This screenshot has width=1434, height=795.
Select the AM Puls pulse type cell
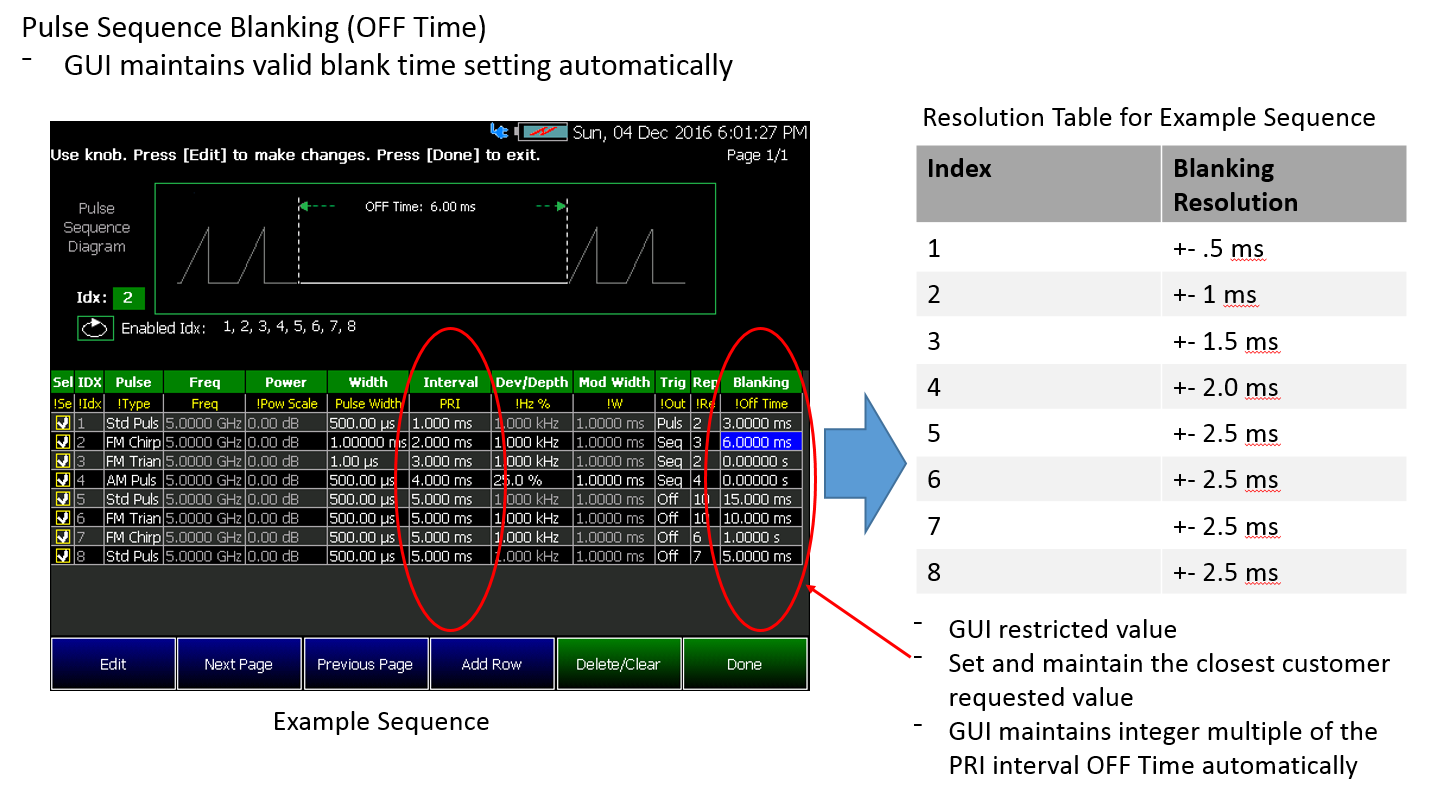tap(133, 480)
